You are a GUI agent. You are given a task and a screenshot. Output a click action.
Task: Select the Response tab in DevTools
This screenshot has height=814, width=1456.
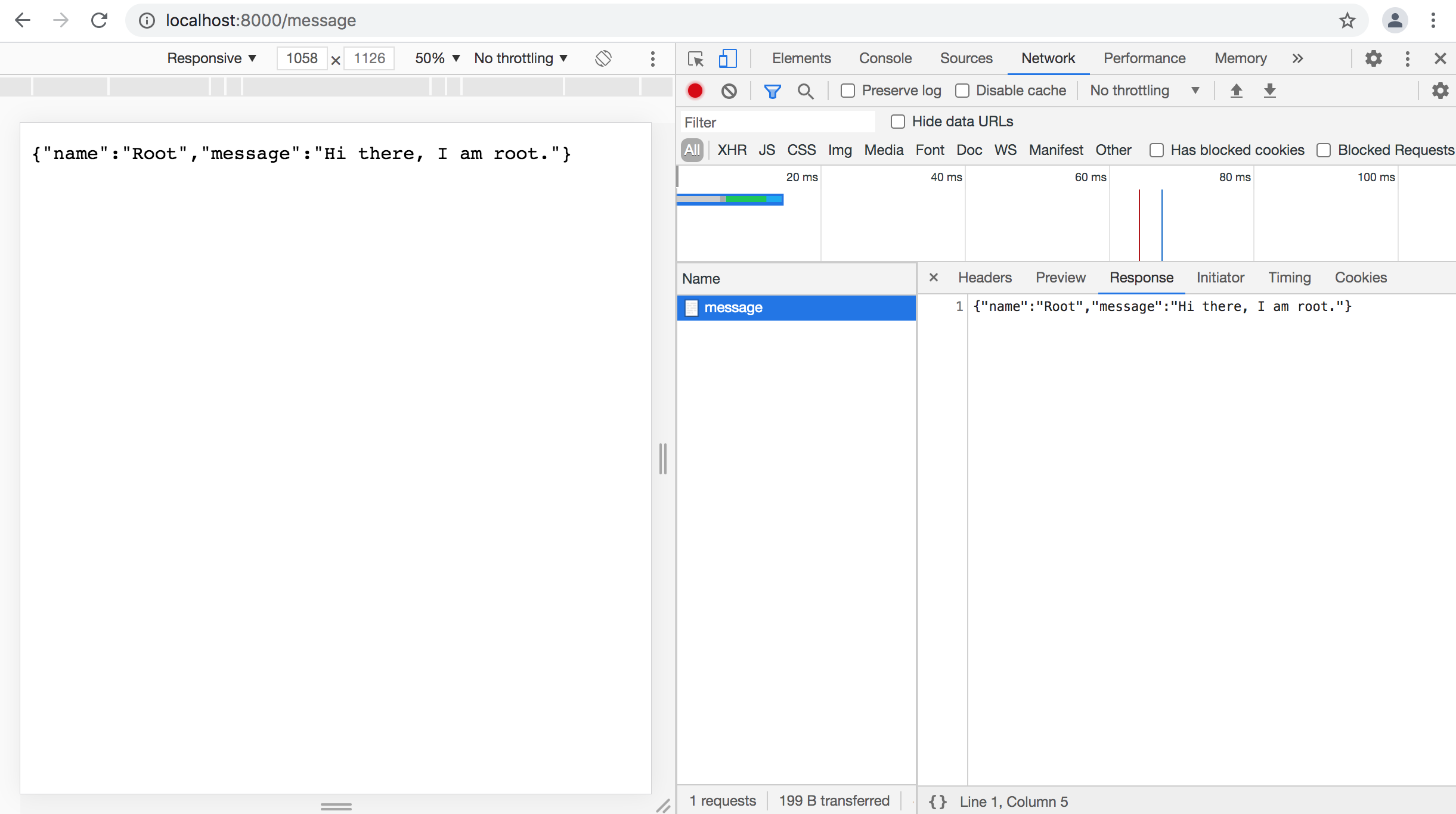tap(1142, 277)
